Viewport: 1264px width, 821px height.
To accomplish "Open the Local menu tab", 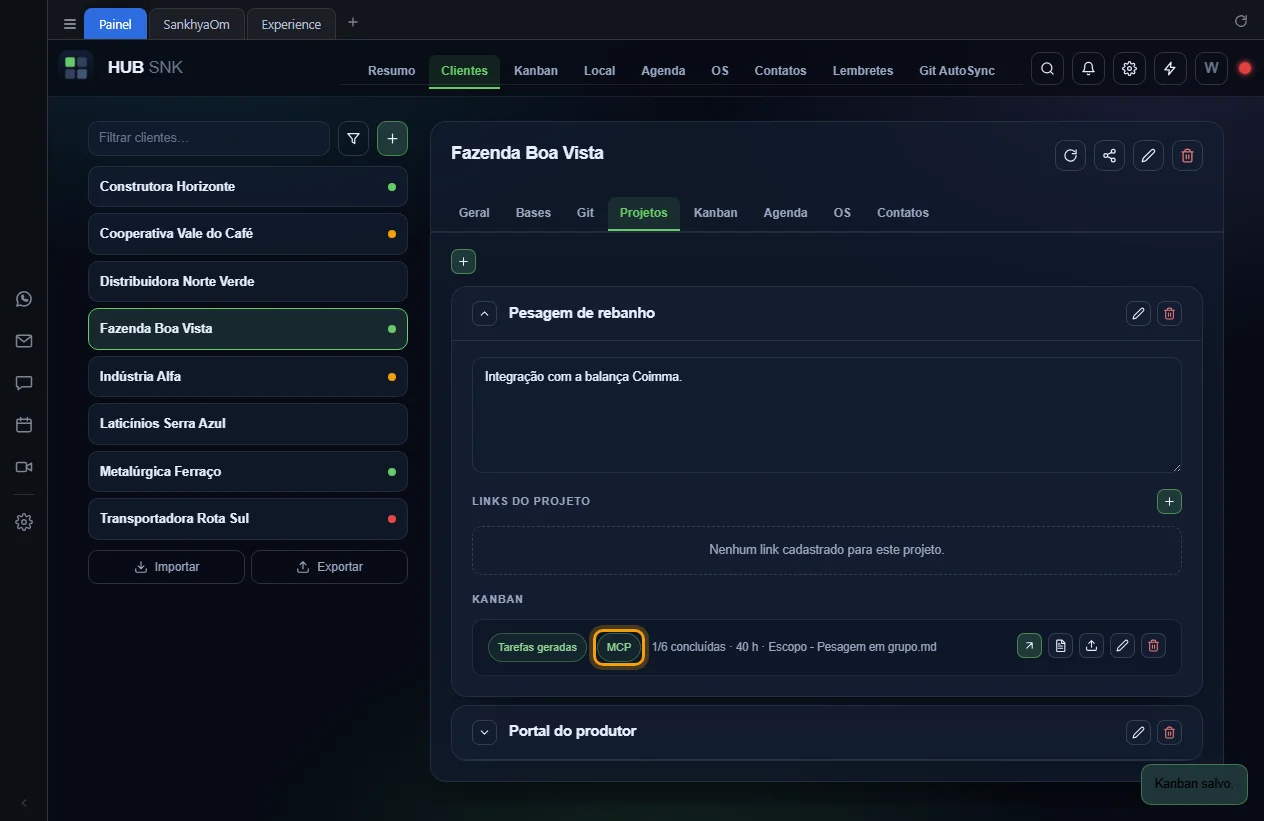I will tap(599, 71).
